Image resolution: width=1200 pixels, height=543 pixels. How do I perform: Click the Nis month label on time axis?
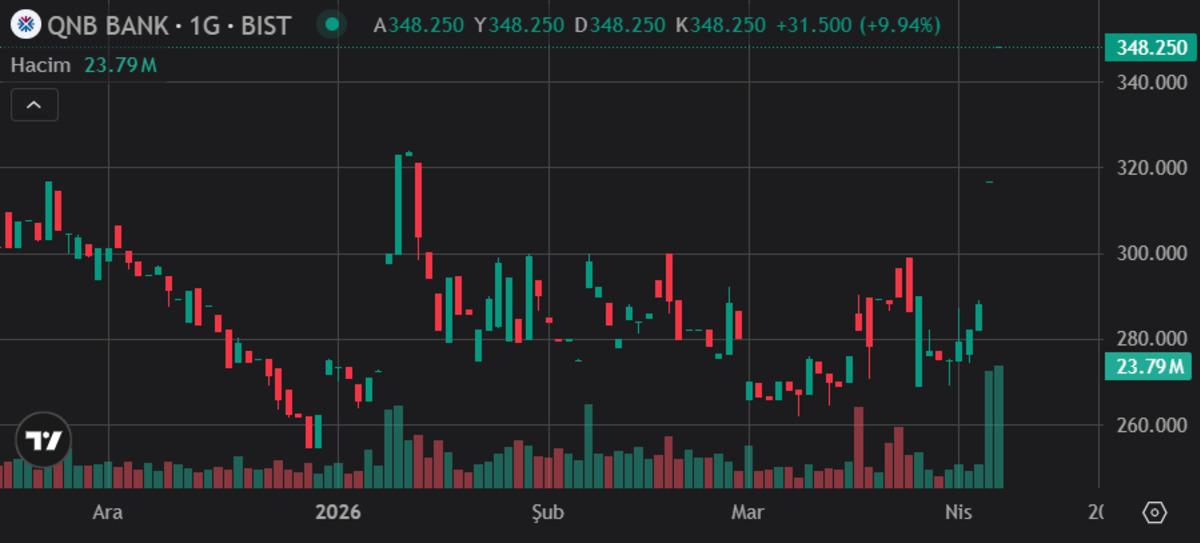tap(958, 513)
